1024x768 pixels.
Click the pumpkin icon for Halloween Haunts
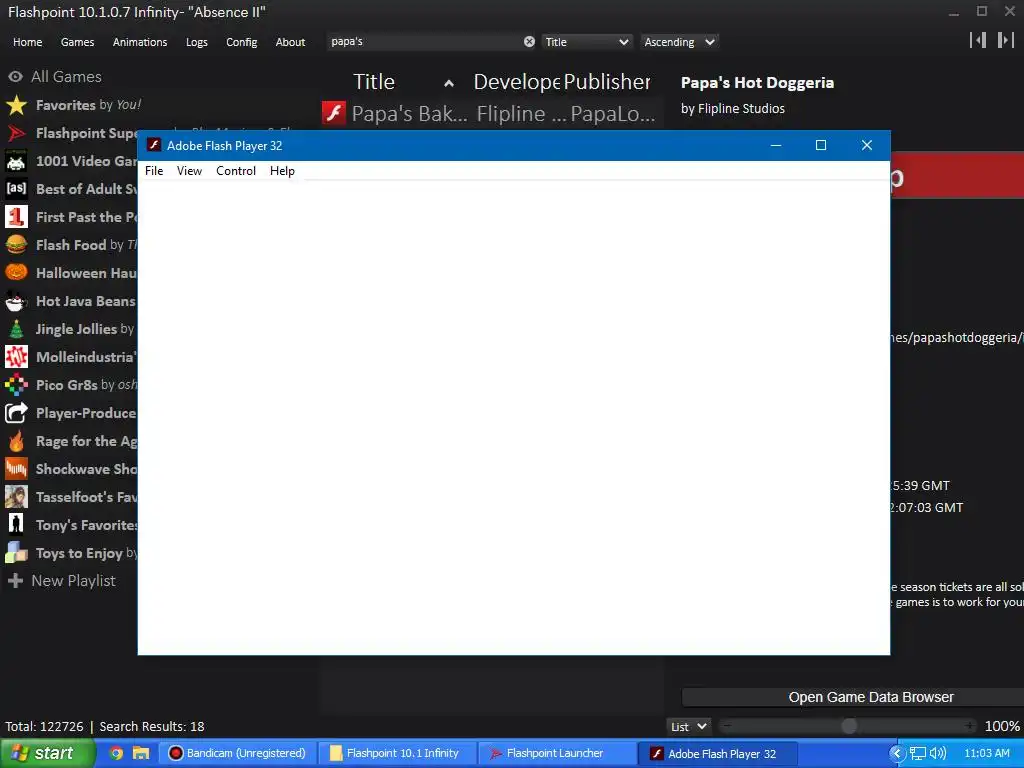(x=16, y=273)
